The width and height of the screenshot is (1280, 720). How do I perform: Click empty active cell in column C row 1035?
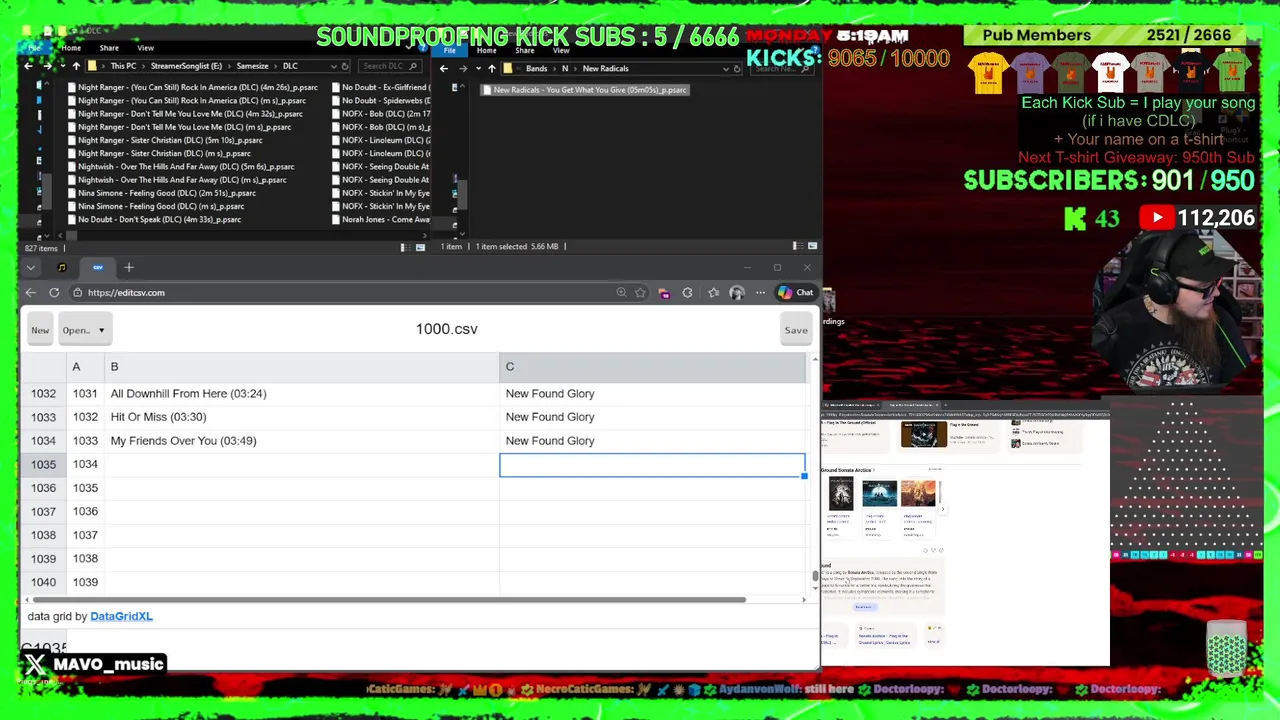coord(652,465)
